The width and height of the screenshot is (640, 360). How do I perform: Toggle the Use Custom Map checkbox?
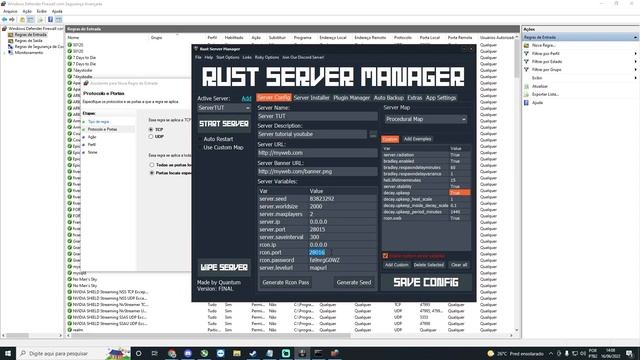pyautogui.click(x=200, y=148)
